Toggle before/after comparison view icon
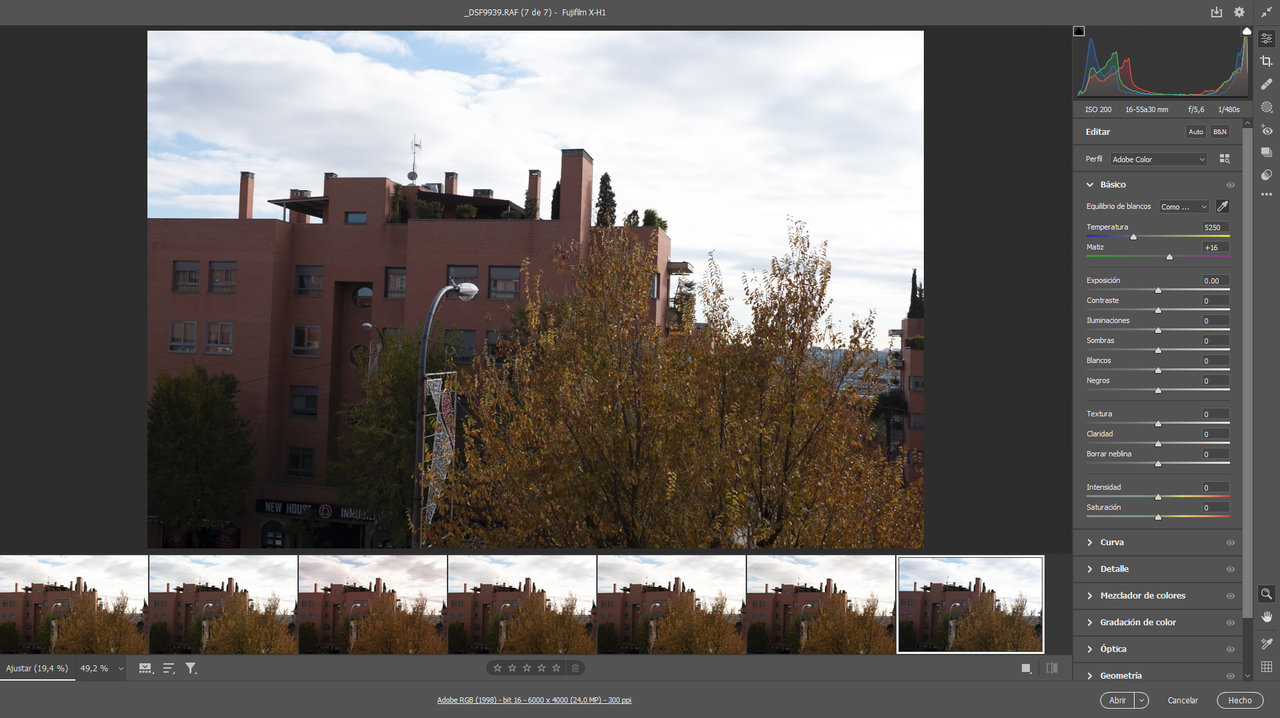Screen dimensions: 1280x718 (x=1051, y=668)
